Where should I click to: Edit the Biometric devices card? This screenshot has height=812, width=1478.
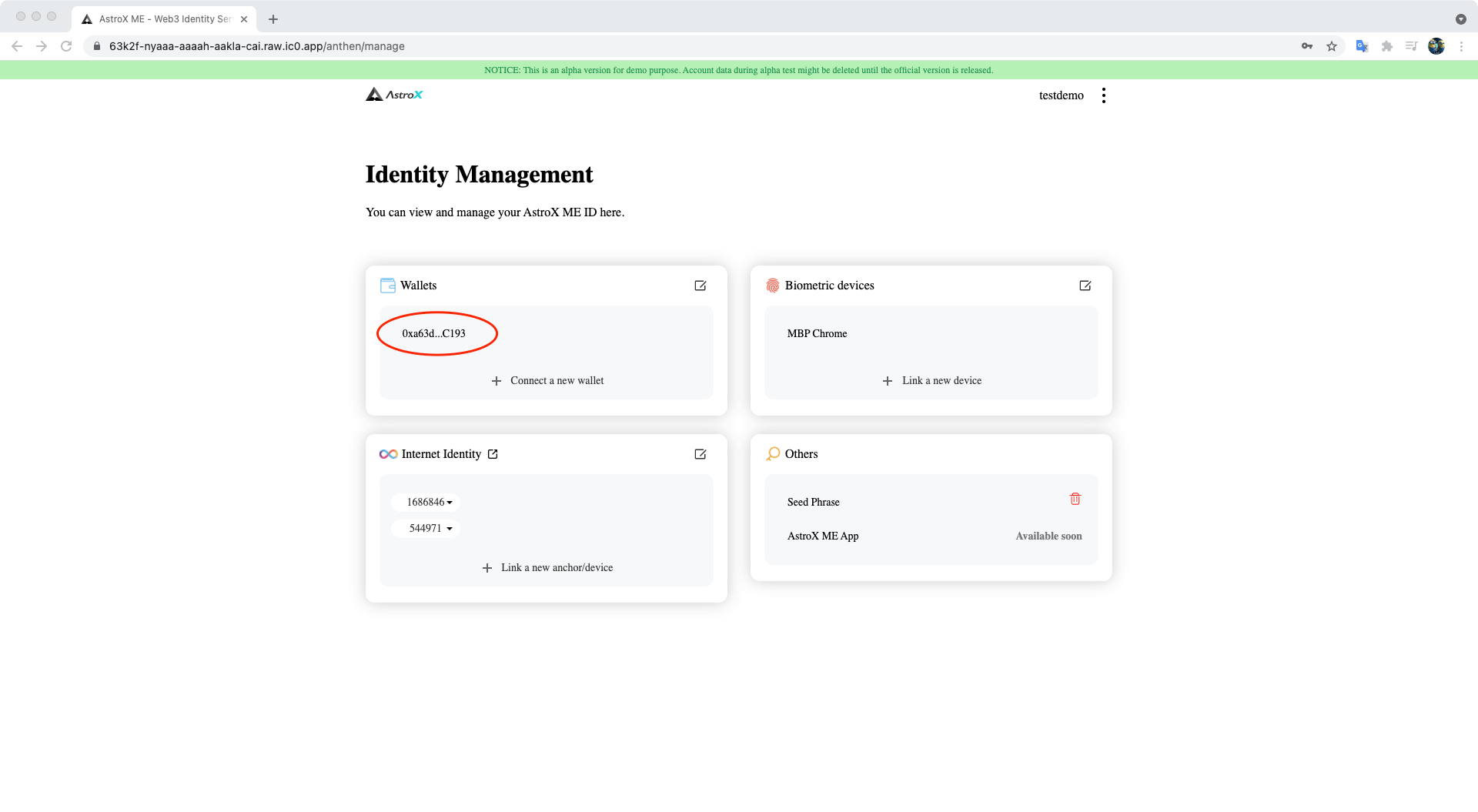click(x=1085, y=286)
